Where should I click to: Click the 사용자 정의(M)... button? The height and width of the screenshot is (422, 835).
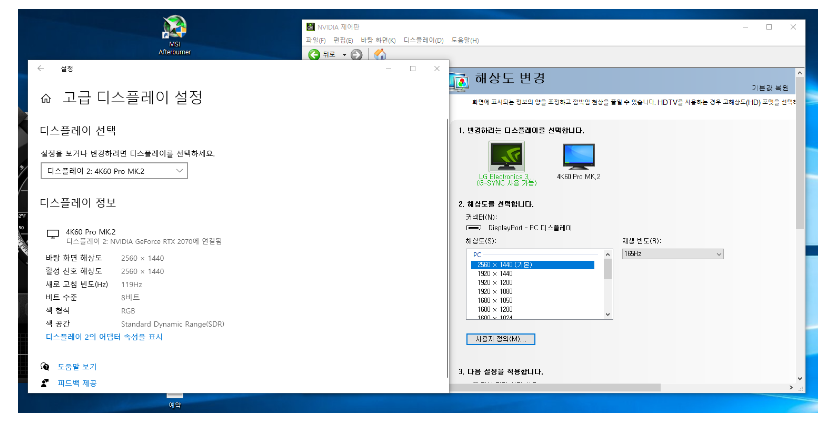click(500, 339)
